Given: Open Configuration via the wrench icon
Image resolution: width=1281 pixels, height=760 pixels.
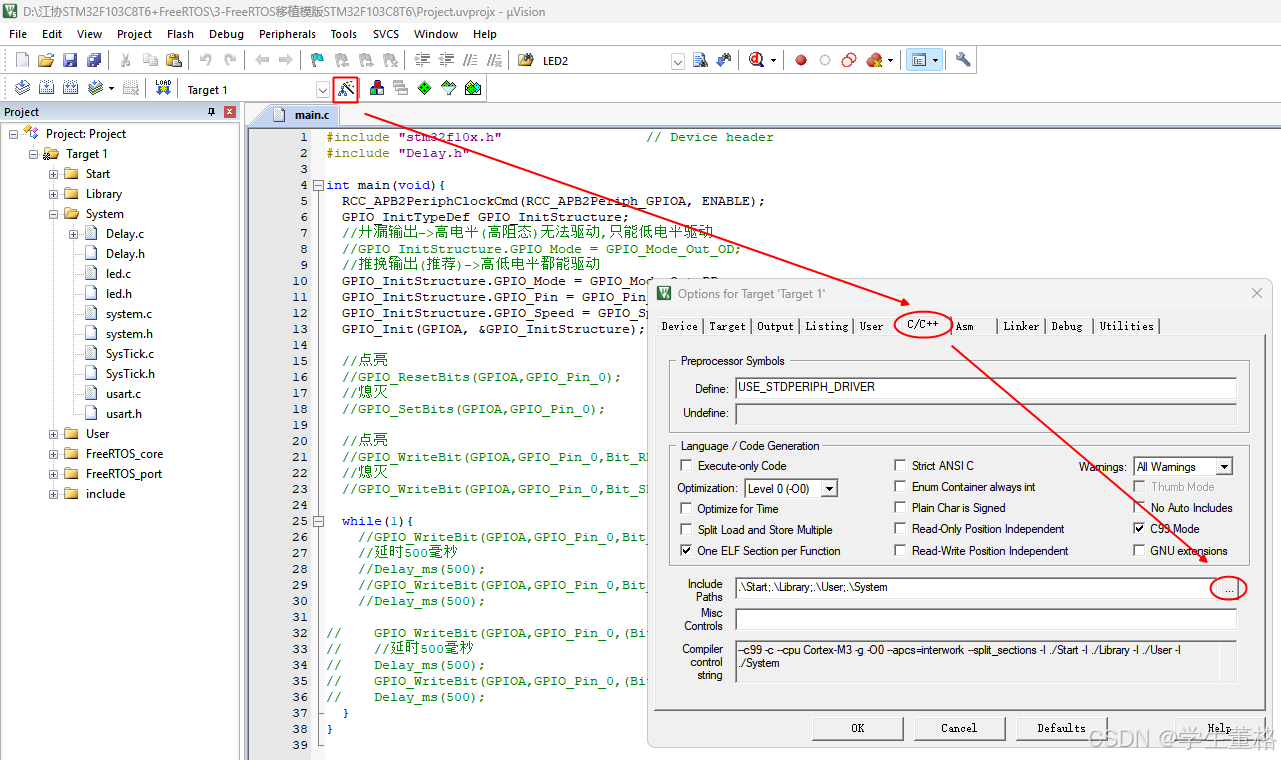Looking at the screenshot, I should click(963, 60).
